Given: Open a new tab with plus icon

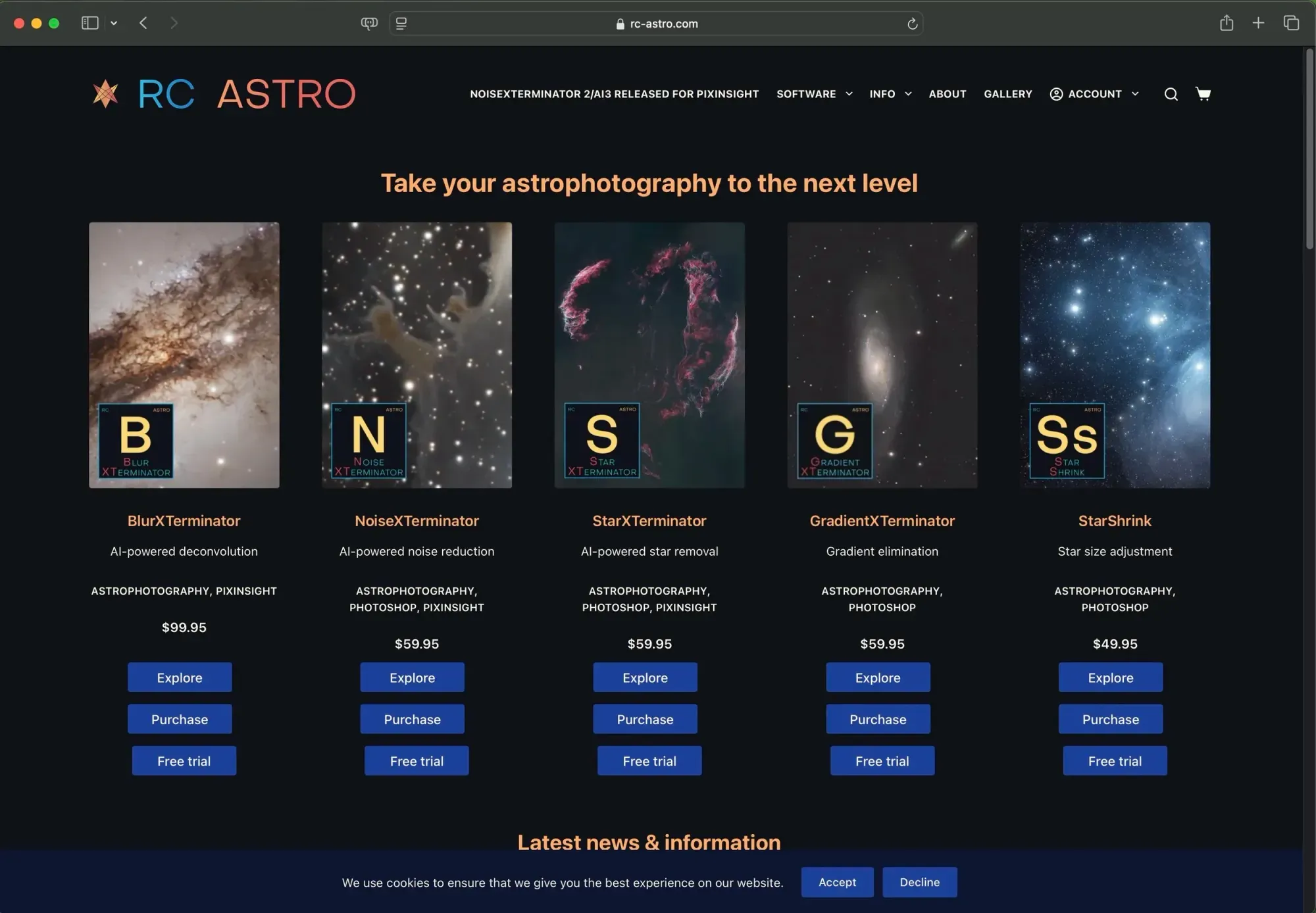Looking at the screenshot, I should (x=1258, y=23).
